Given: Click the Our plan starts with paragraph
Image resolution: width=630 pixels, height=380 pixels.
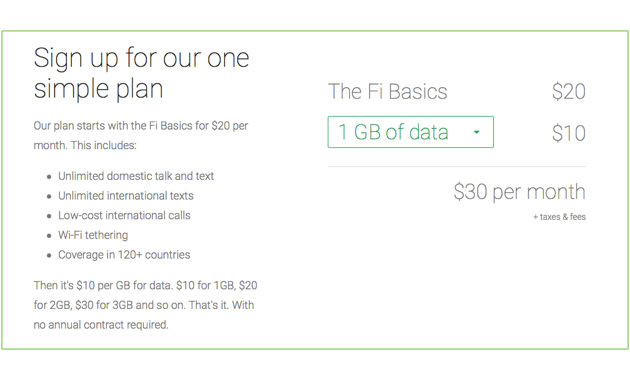Looking at the screenshot, I should click(141, 135).
